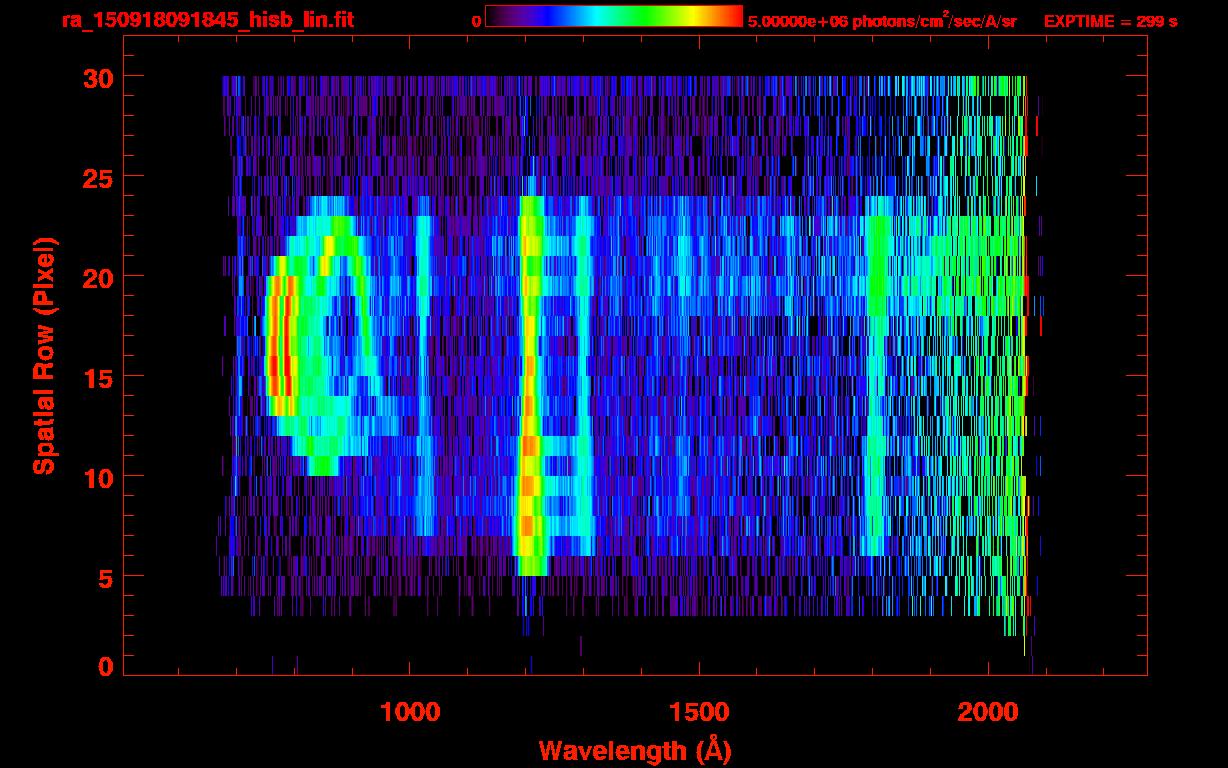Click the Spatial Row (Pixel) axis title

click(44, 355)
